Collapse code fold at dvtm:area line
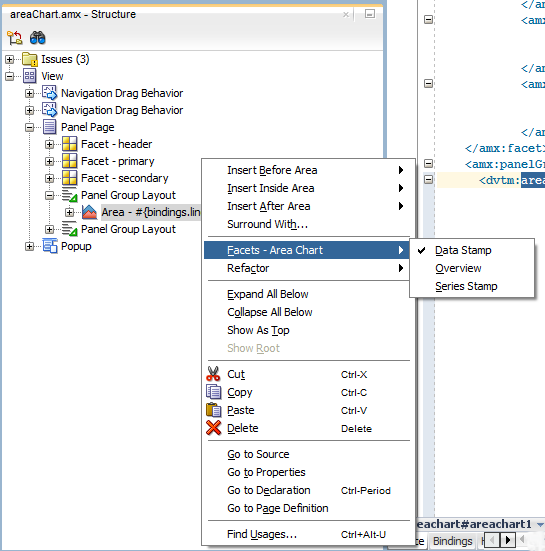545x551 pixels. [428, 180]
